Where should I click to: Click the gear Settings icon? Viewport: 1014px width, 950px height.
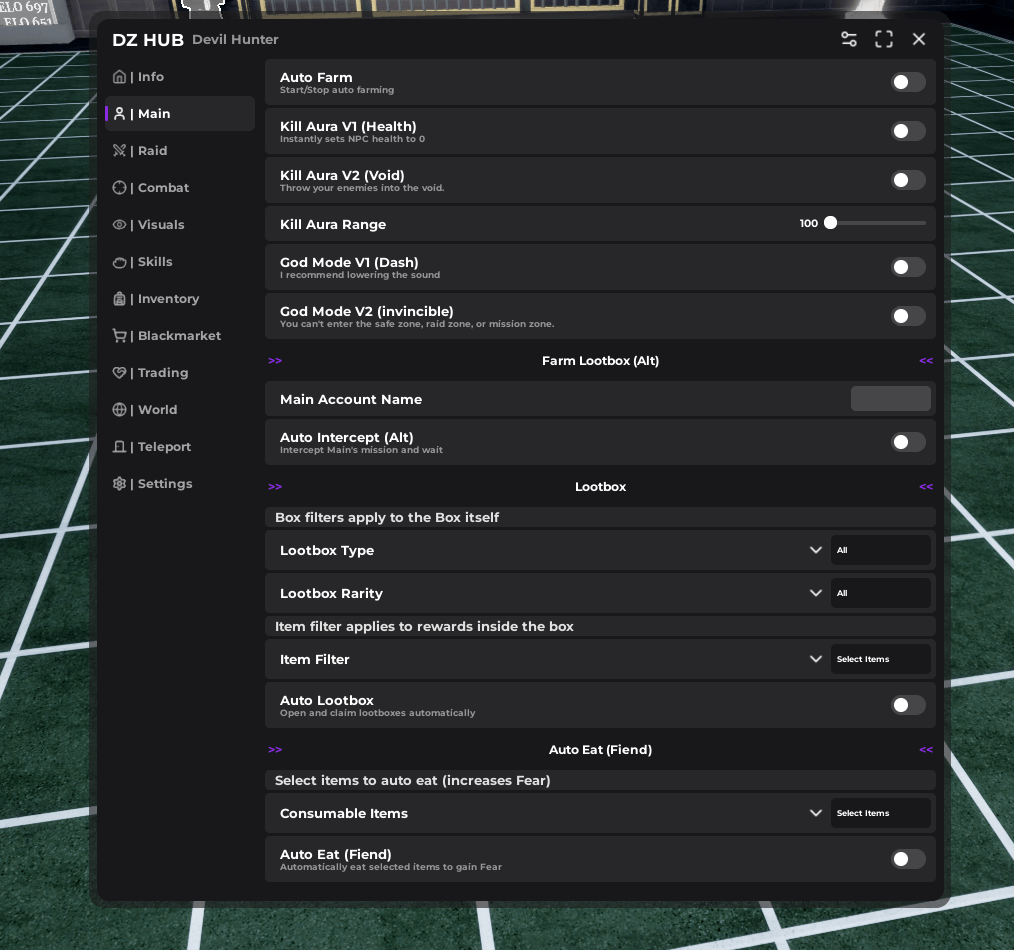click(x=119, y=484)
